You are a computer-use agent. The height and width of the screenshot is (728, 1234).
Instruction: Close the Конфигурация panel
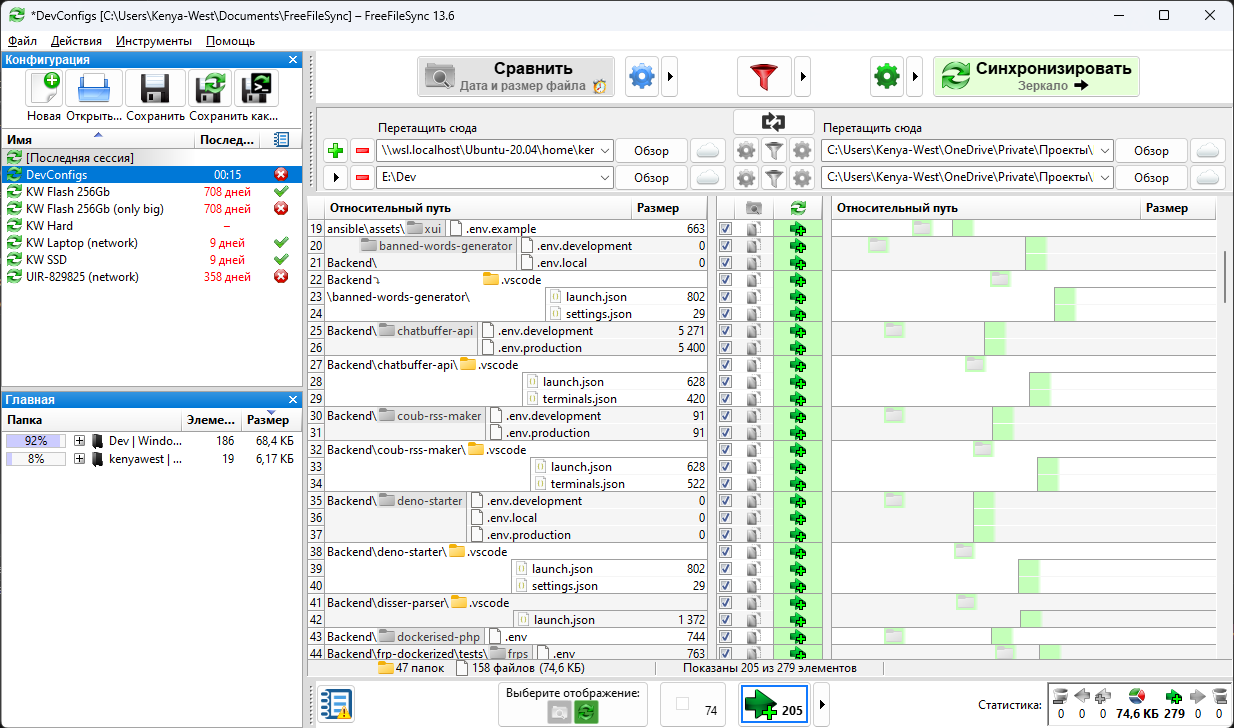(x=293, y=60)
